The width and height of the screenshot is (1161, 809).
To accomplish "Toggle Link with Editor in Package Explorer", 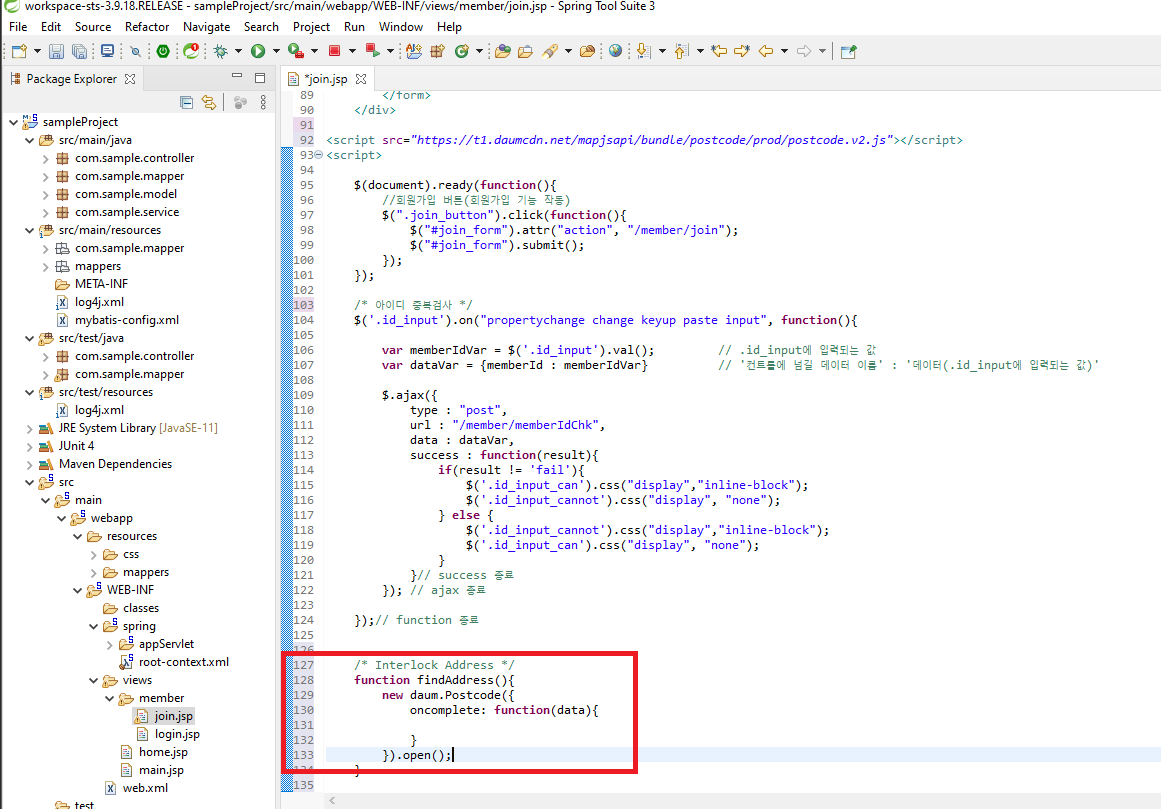I will (x=209, y=102).
